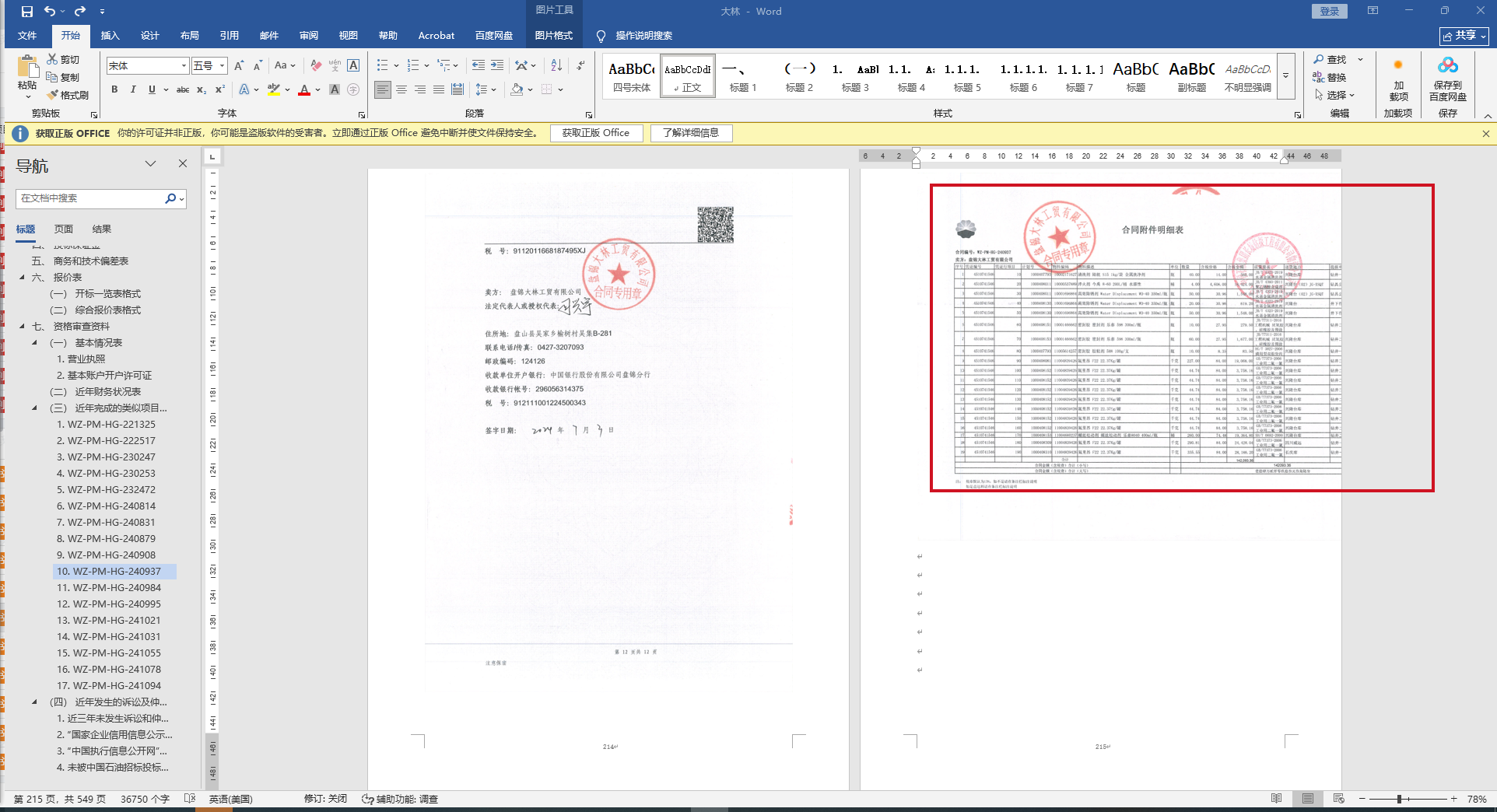
Task: Click the Save to Baidu Netdisk icon
Action: click(x=1448, y=65)
